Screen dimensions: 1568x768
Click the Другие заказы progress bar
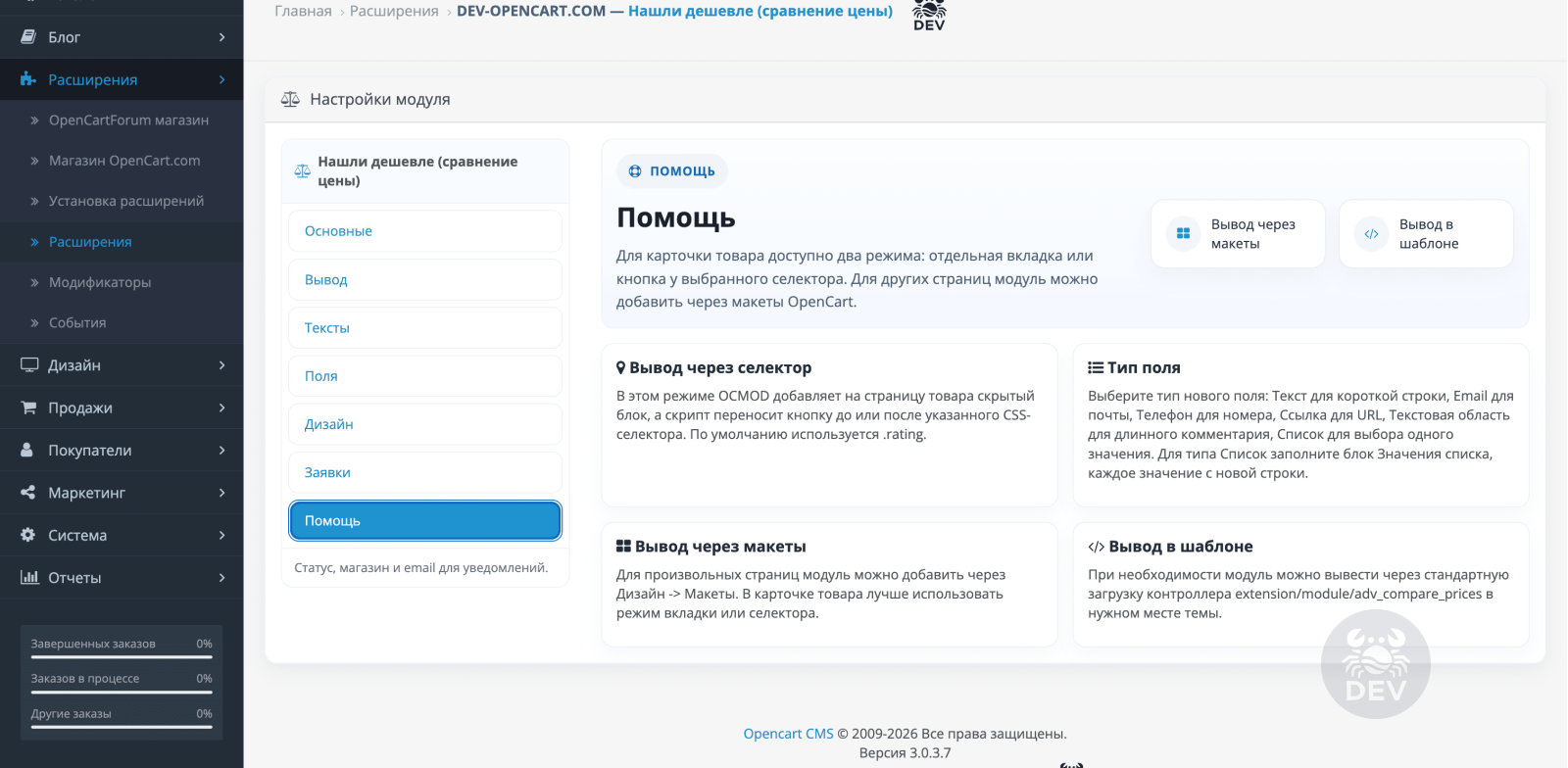(122, 727)
